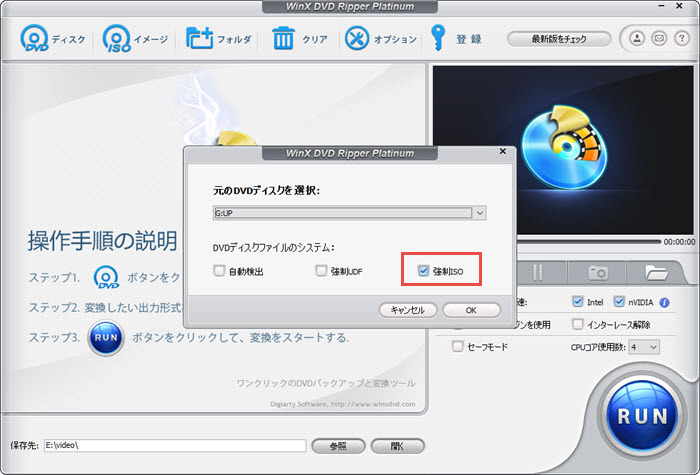The width and height of the screenshot is (700, 475).
Task: Click キャンセル button in dialog
Action: coord(408,310)
